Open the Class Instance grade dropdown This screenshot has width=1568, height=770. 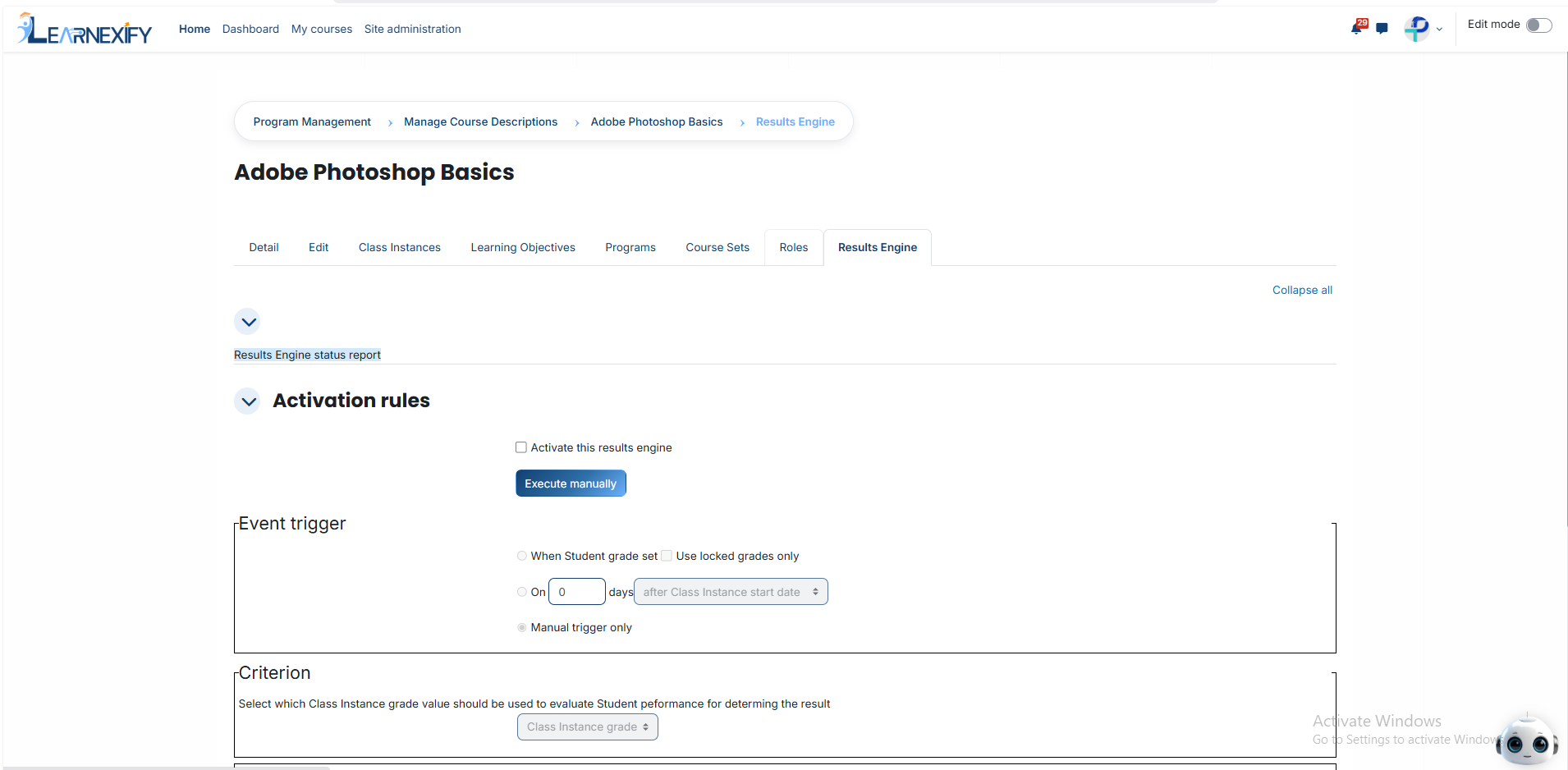pos(588,727)
